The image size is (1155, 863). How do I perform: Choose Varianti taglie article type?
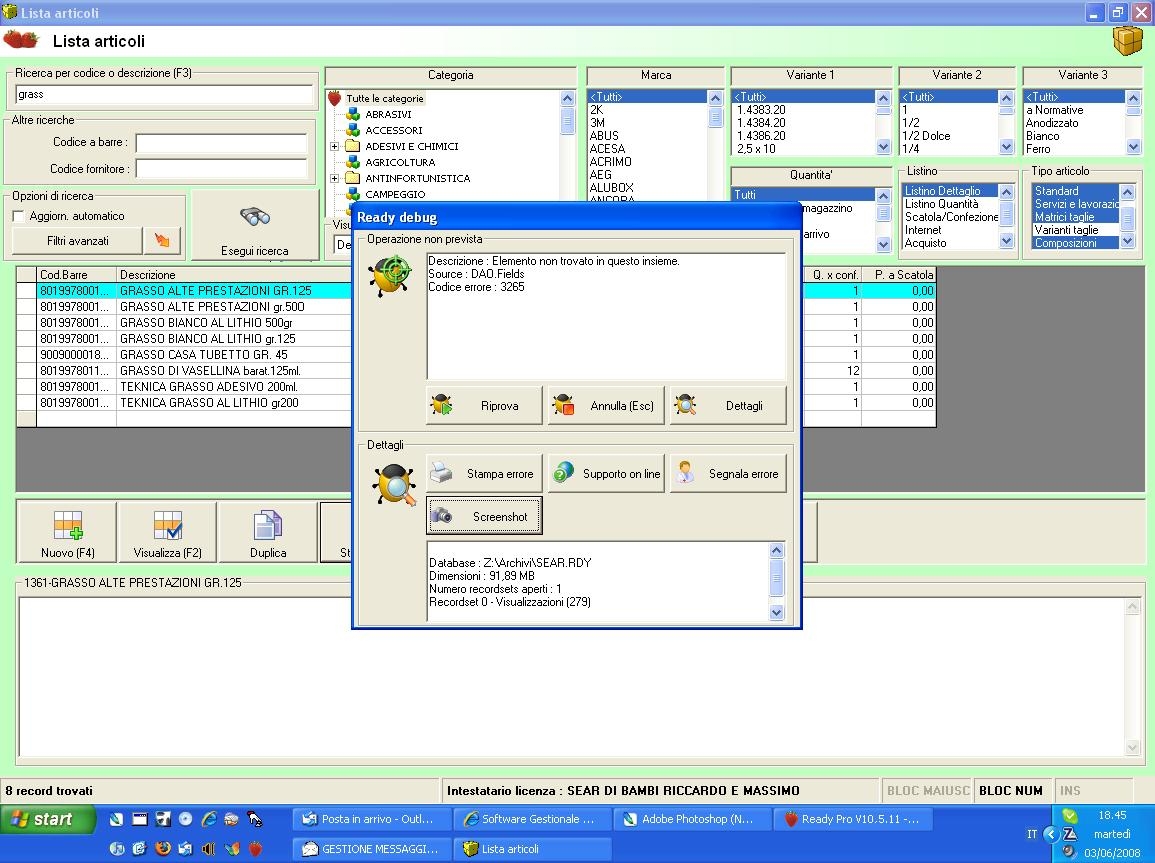click(1066, 230)
